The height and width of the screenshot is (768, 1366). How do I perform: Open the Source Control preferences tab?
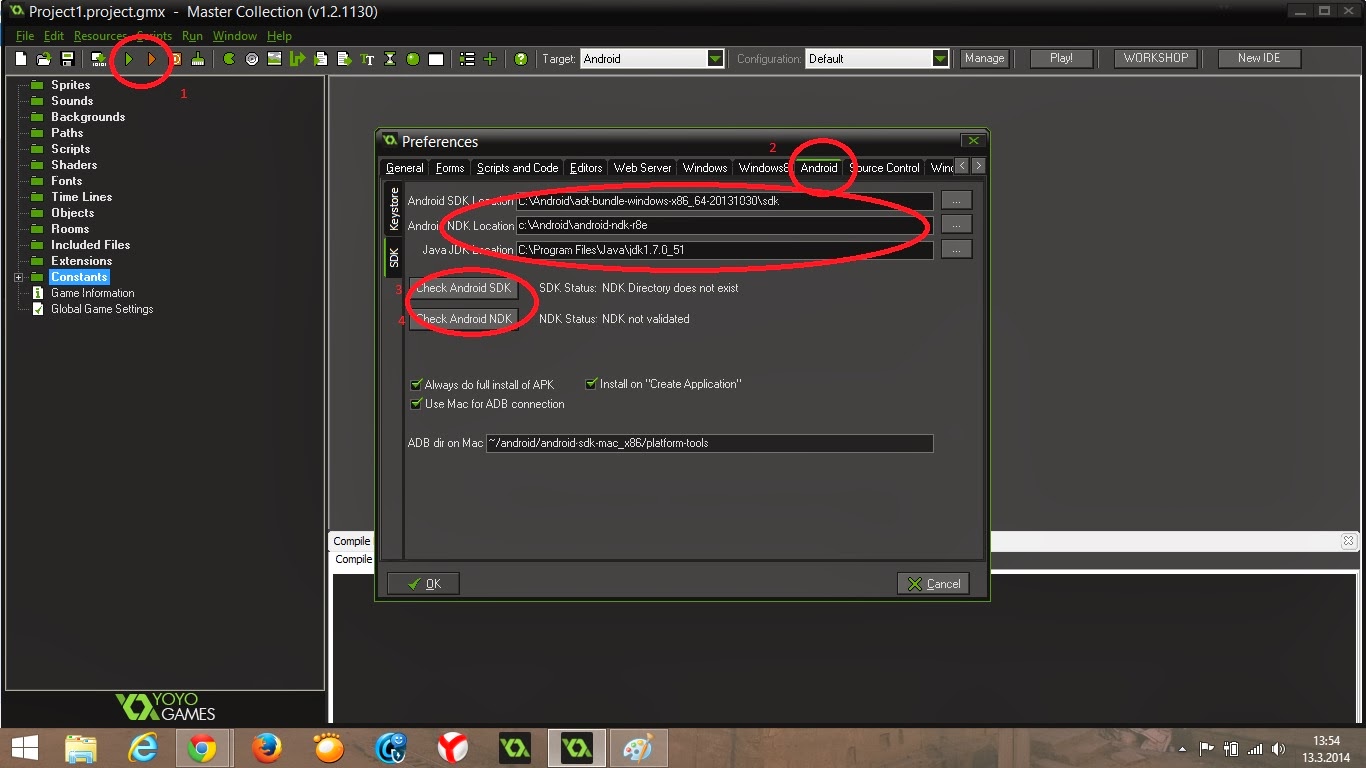(x=884, y=168)
